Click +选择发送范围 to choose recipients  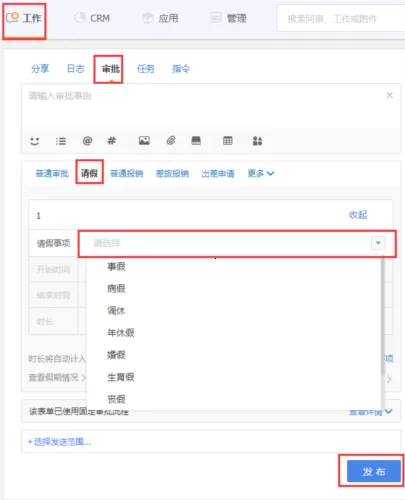[59, 442]
